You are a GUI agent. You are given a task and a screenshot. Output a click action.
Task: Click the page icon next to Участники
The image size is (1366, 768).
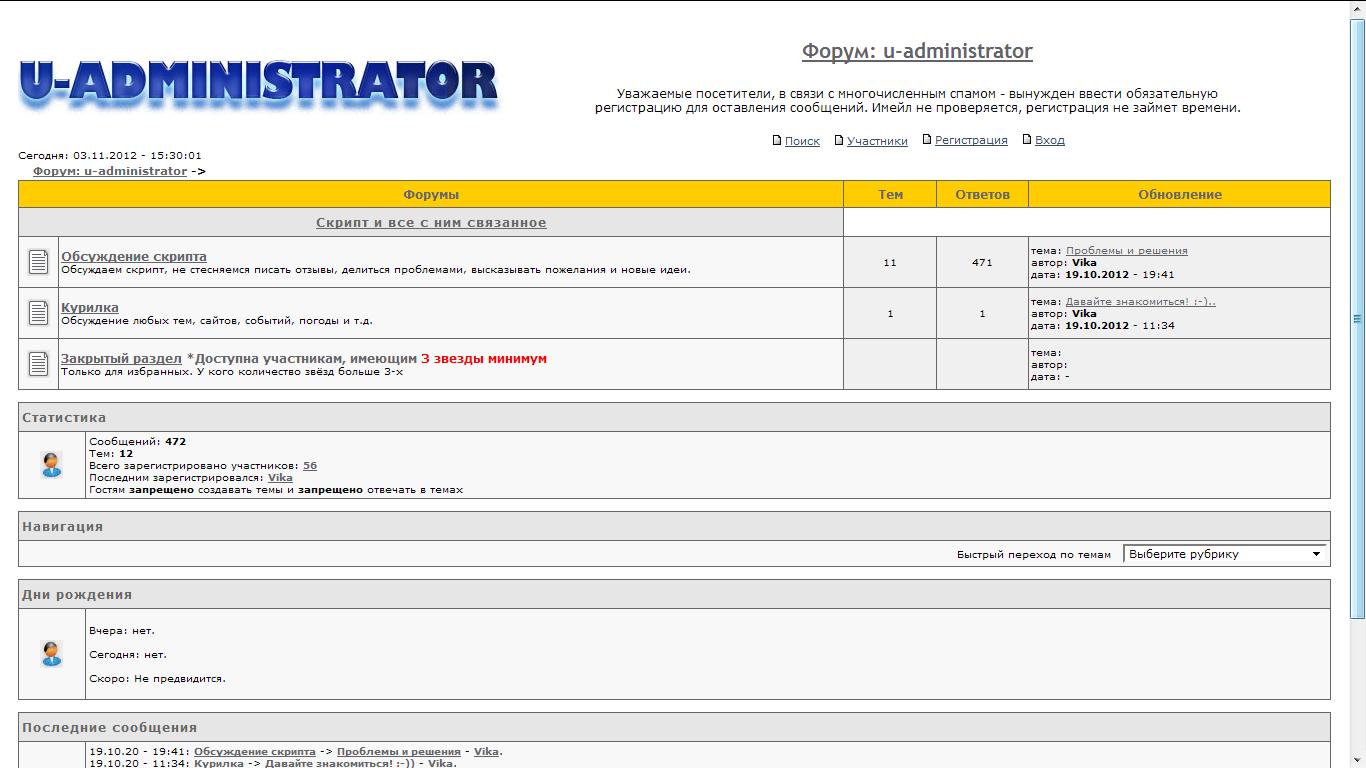(839, 140)
